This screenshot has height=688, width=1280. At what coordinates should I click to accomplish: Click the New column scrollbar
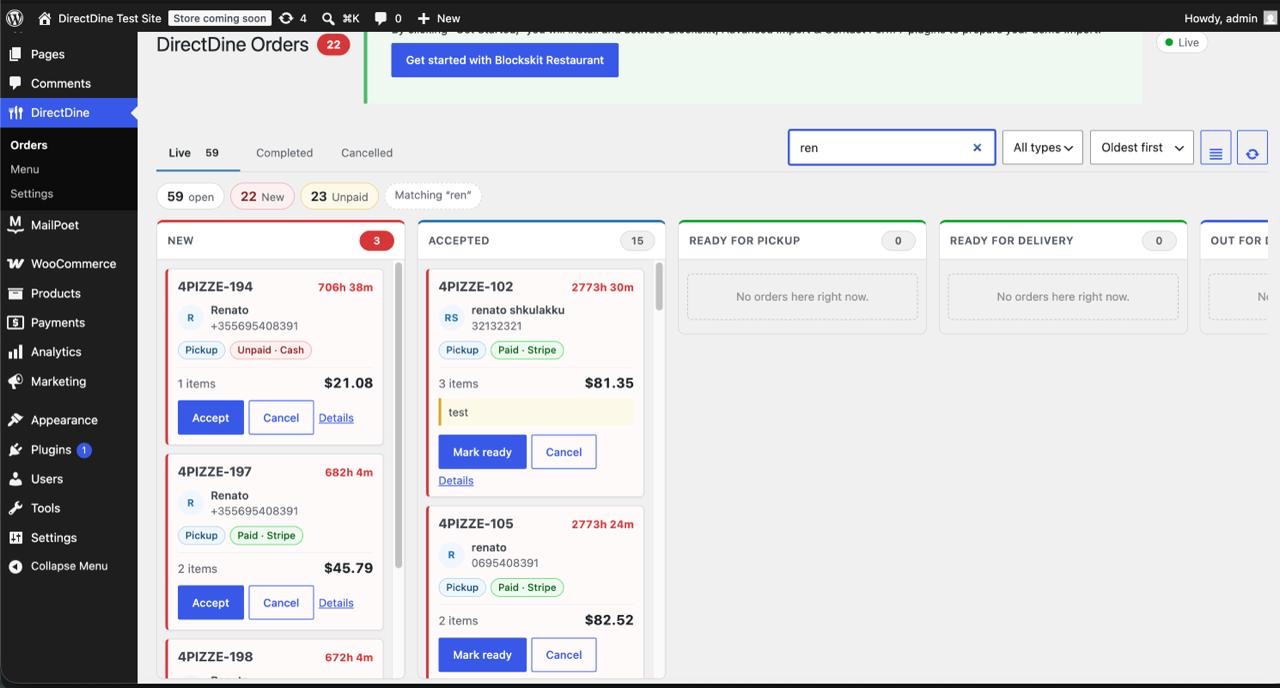coord(398,415)
